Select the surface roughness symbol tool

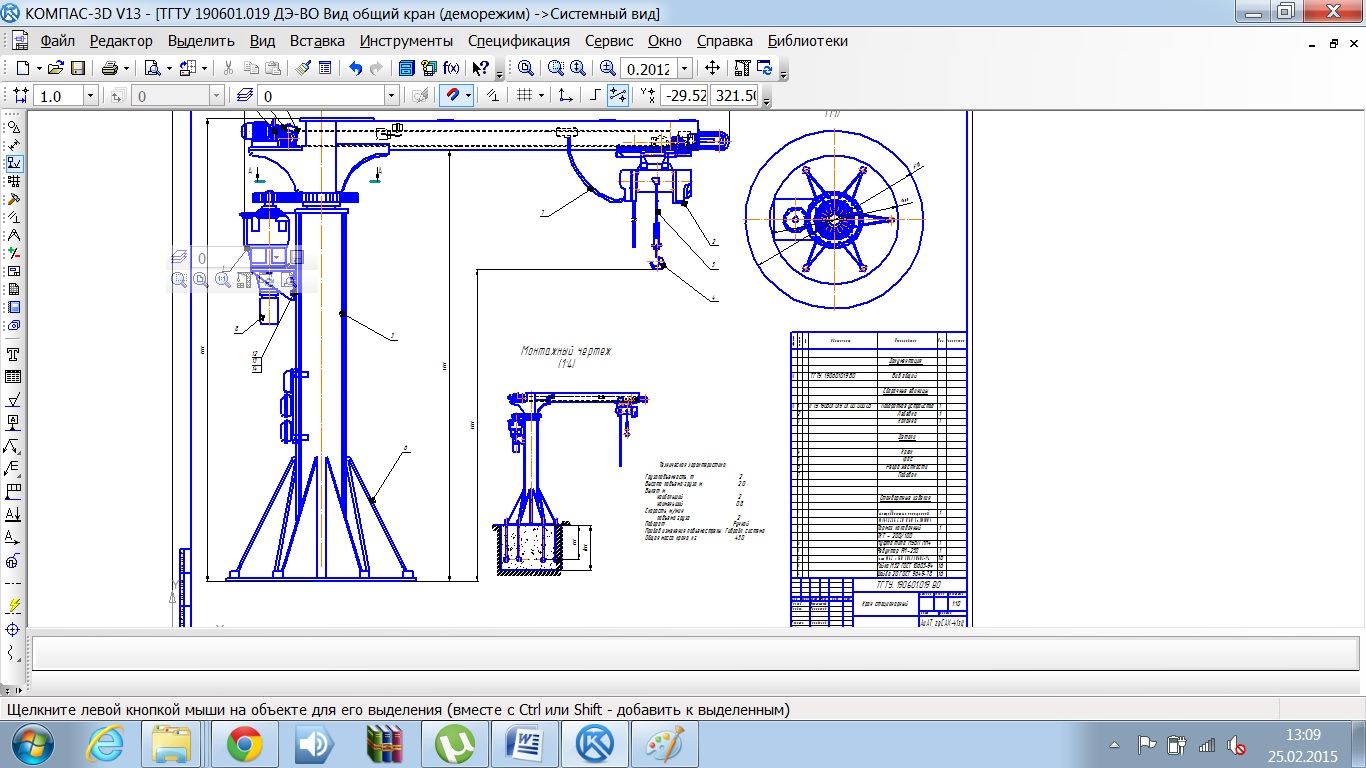[14, 401]
